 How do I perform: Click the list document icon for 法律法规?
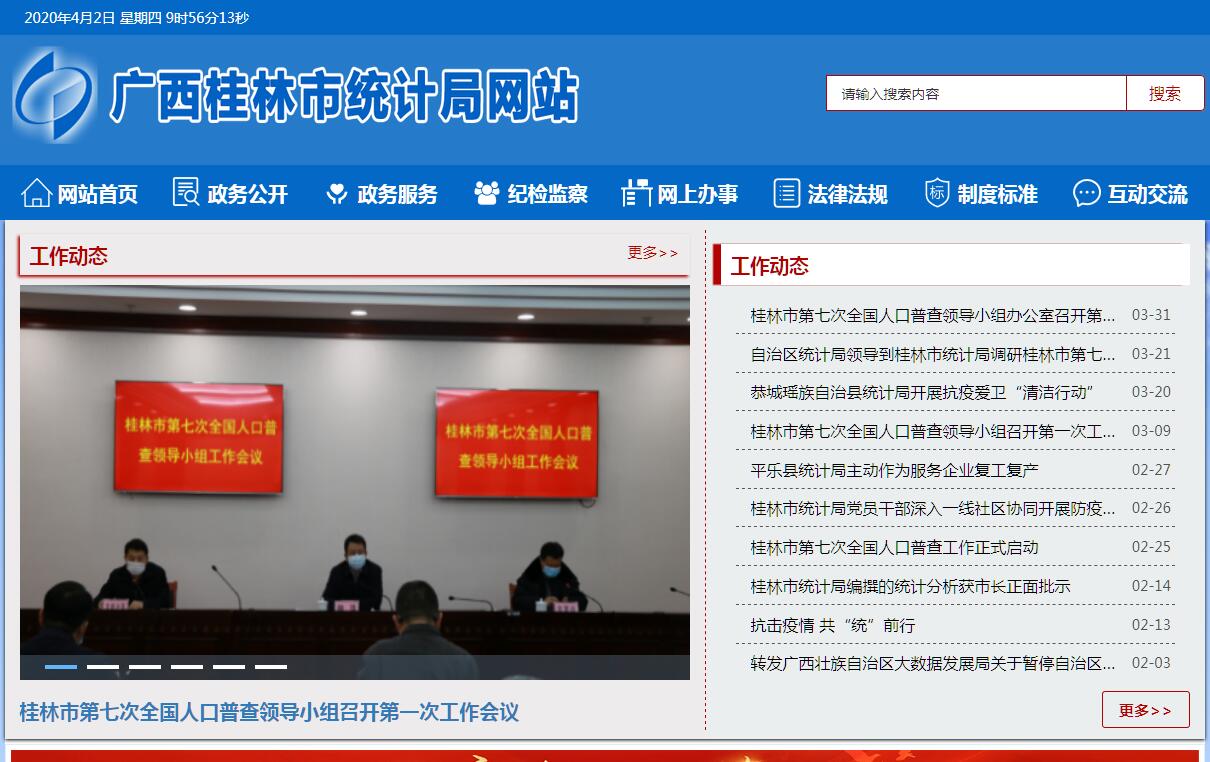point(787,193)
